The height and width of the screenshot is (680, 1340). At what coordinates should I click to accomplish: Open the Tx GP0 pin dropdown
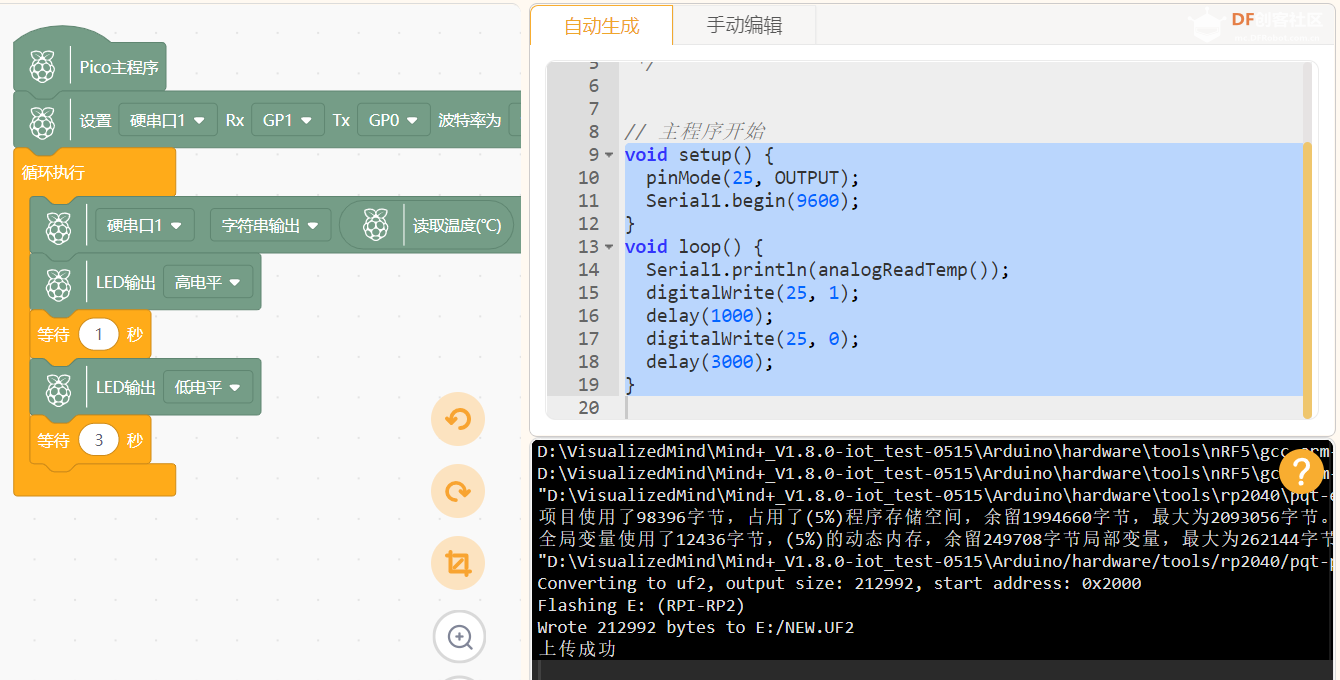[394, 120]
